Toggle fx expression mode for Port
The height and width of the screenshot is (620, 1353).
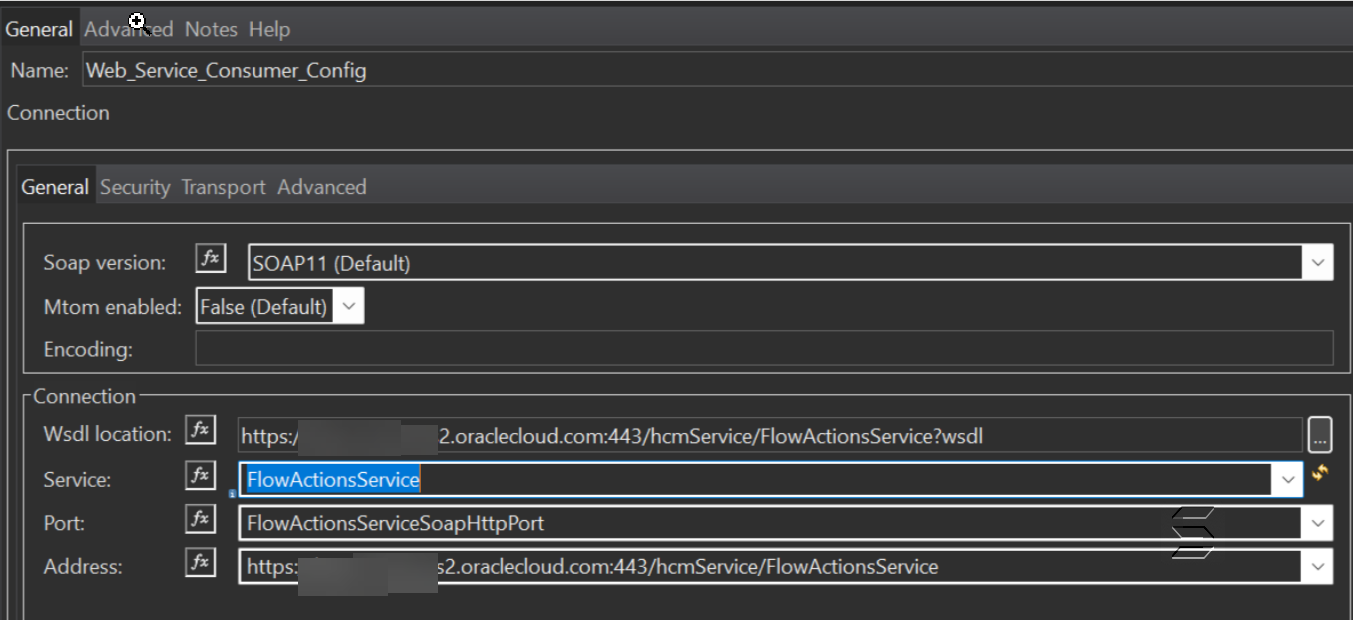[x=200, y=519]
